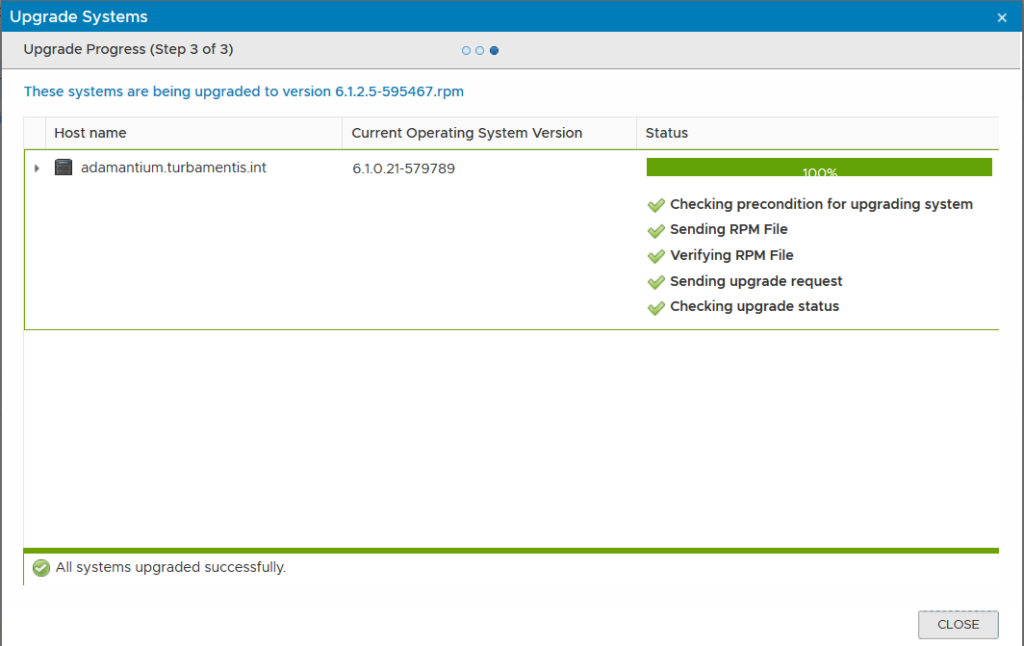This screenshot has height=646, width=1024.
Task: Click the Sending RPM File success checkmark
Action: click(656, 230)
